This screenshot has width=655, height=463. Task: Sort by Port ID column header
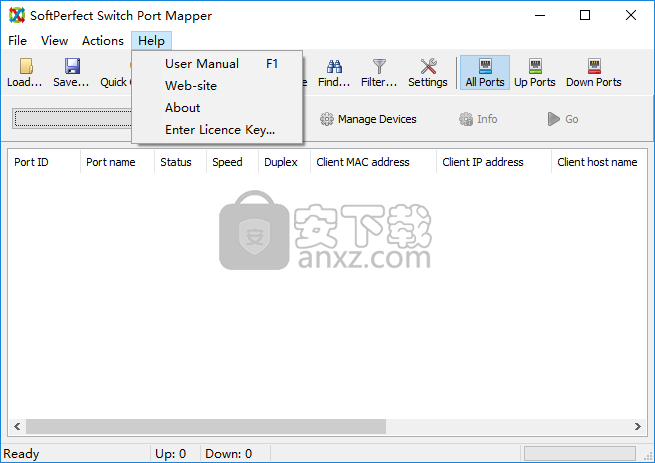pos(44,162)
